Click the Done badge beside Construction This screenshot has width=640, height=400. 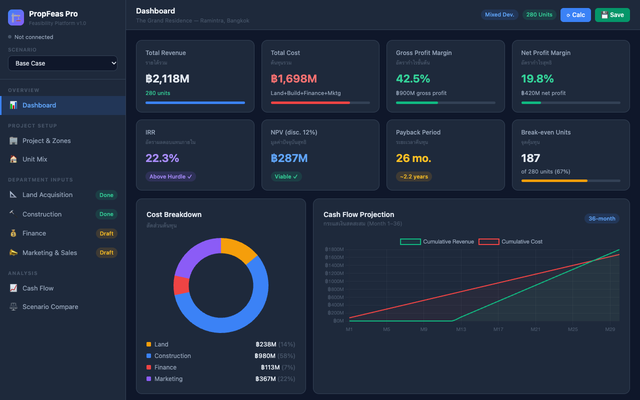coord(106,214)
